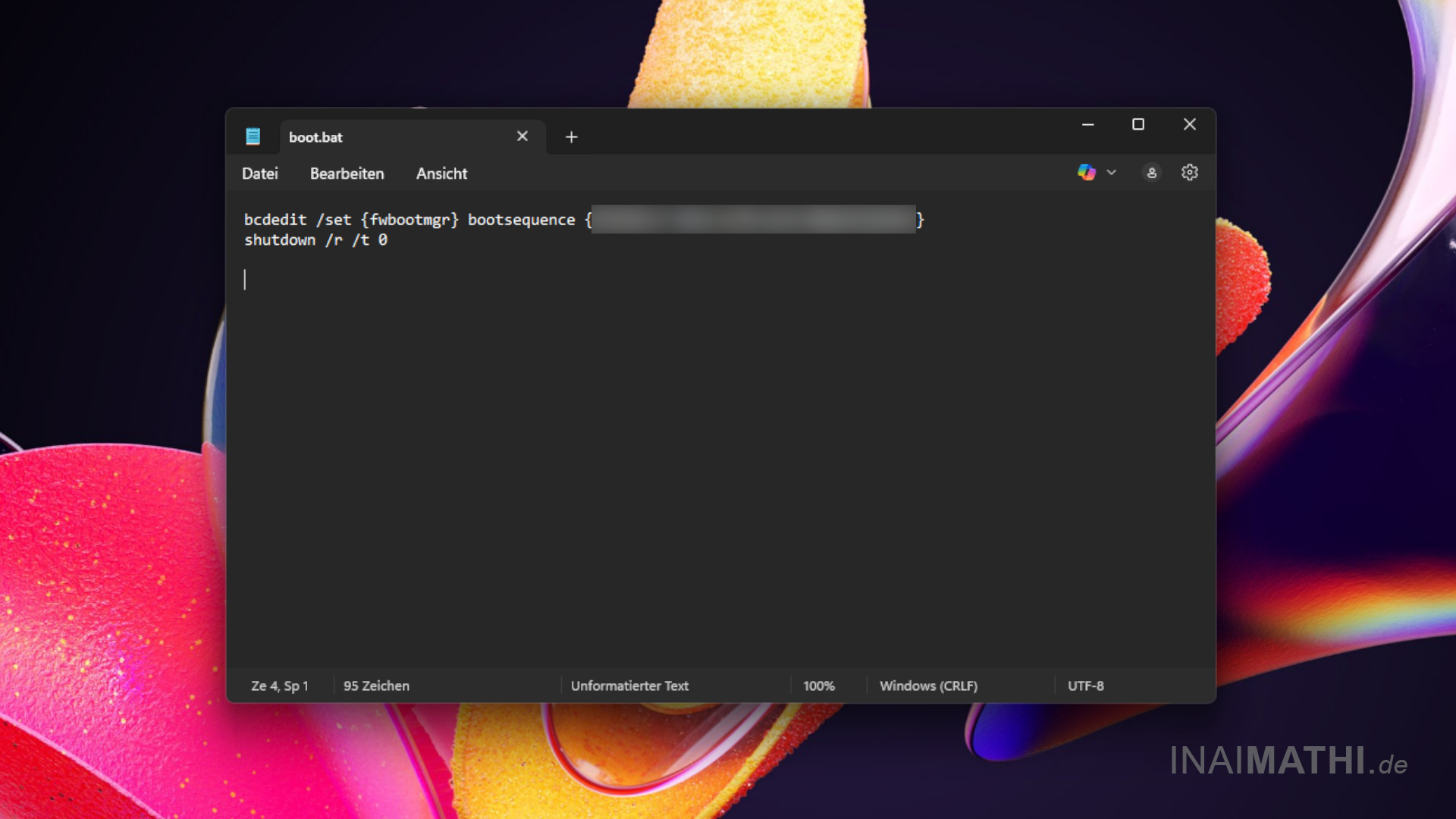Viewport: 1456px width, 819px height.
Task: Close the boot.bat tab
Action: click(522, 136)
